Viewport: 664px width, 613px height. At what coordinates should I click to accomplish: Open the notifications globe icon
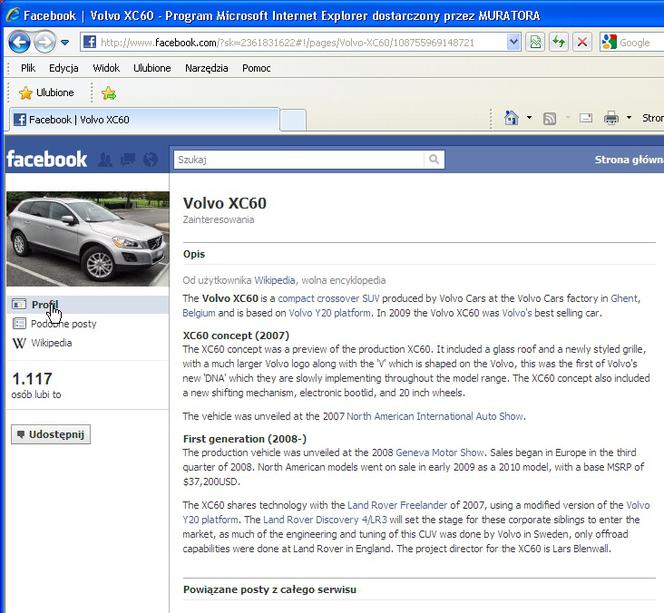click(150, 160)
